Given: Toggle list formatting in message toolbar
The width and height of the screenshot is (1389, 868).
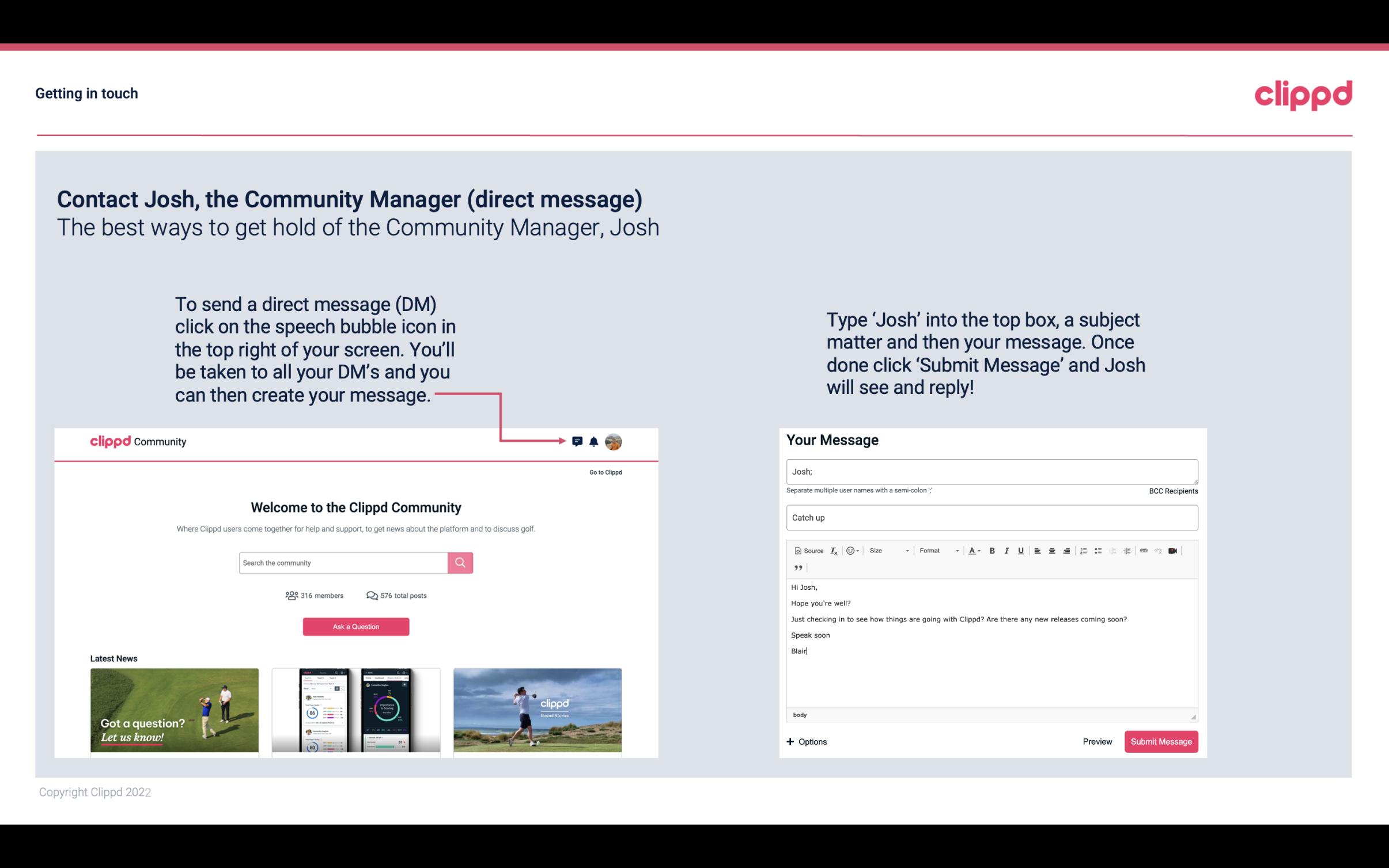Looking at the screenshot, I should click(1097, 550).
